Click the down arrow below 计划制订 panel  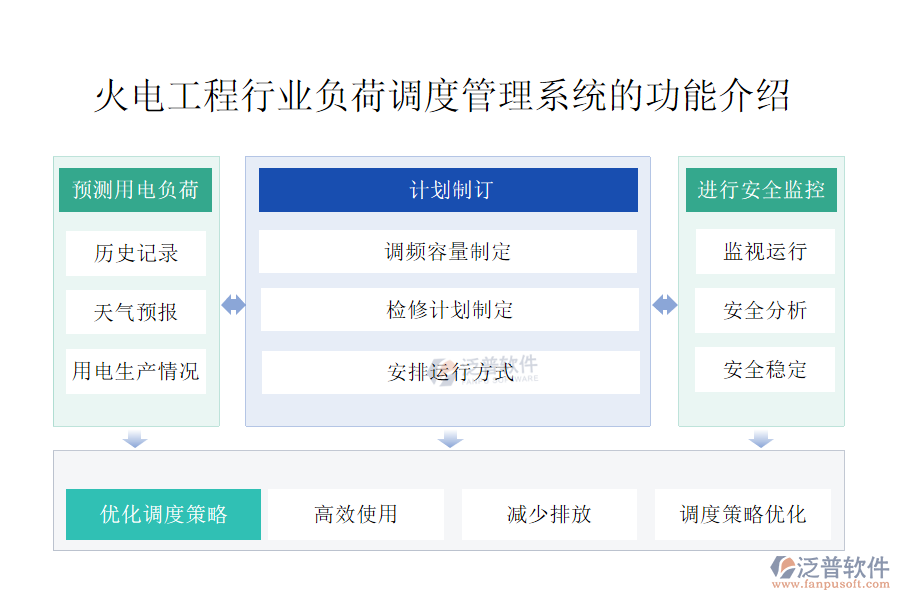pos(450,438)
